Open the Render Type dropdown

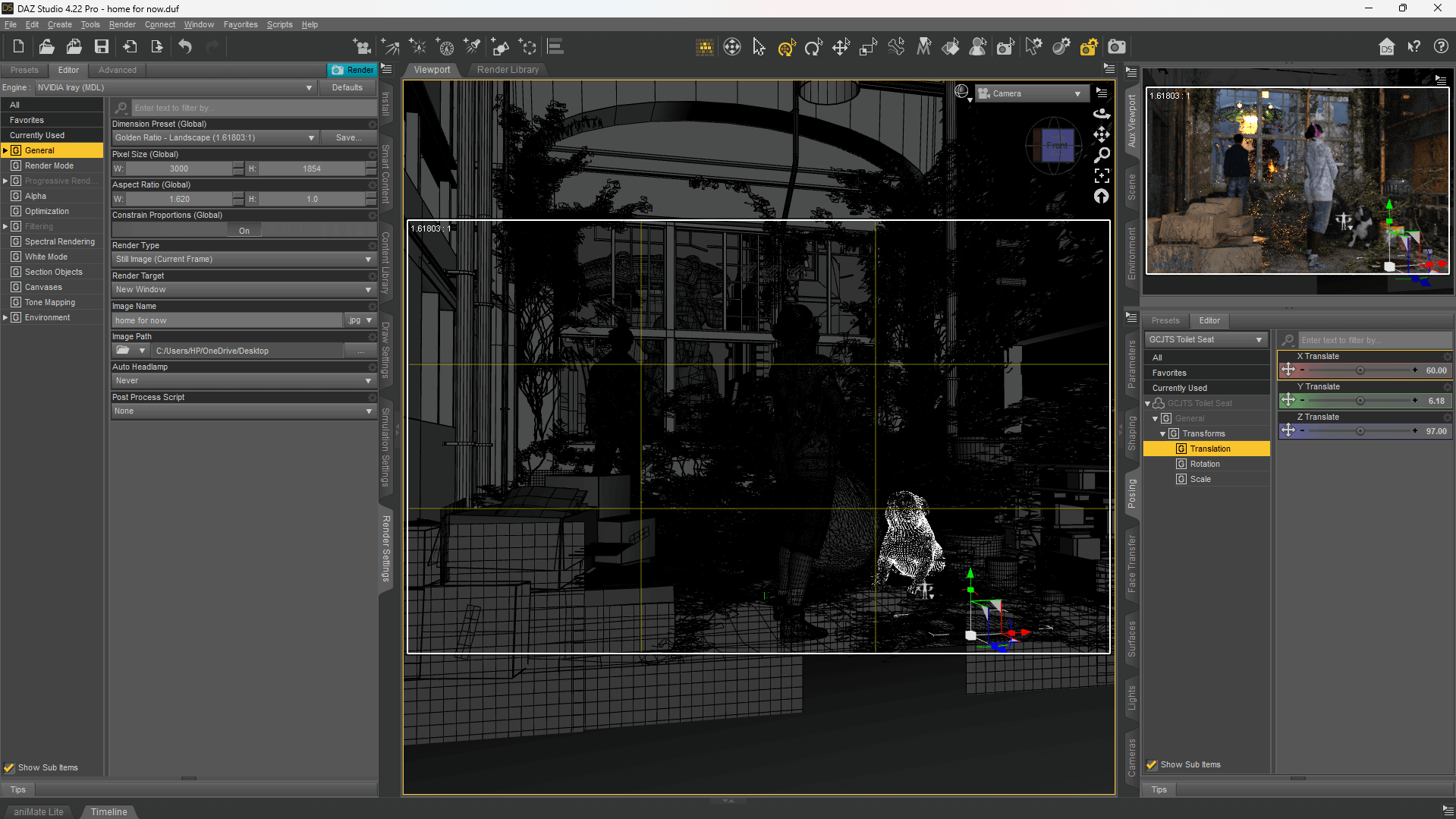coord(244,259)
